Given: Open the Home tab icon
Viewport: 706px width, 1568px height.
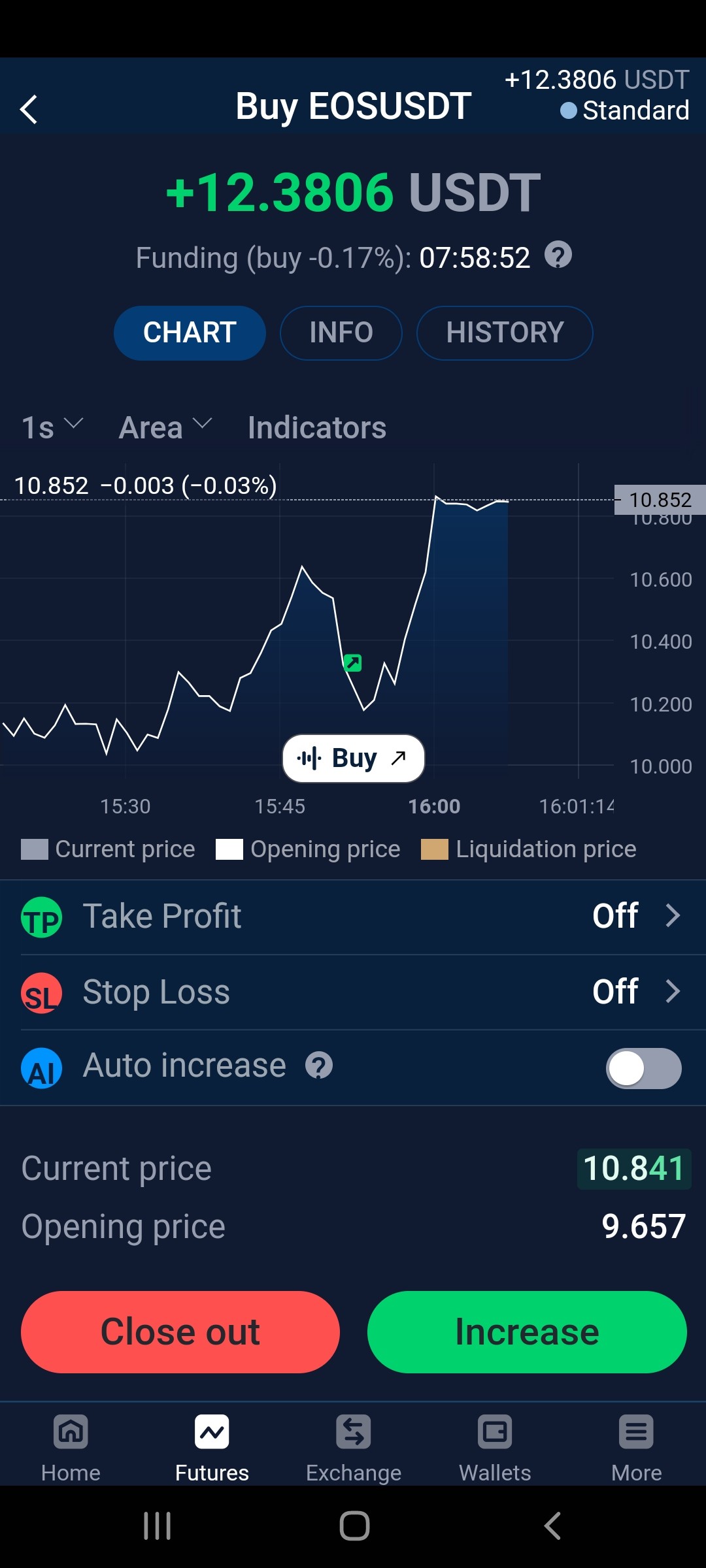Looking at the screenshot, I should tap(71, 1432).
